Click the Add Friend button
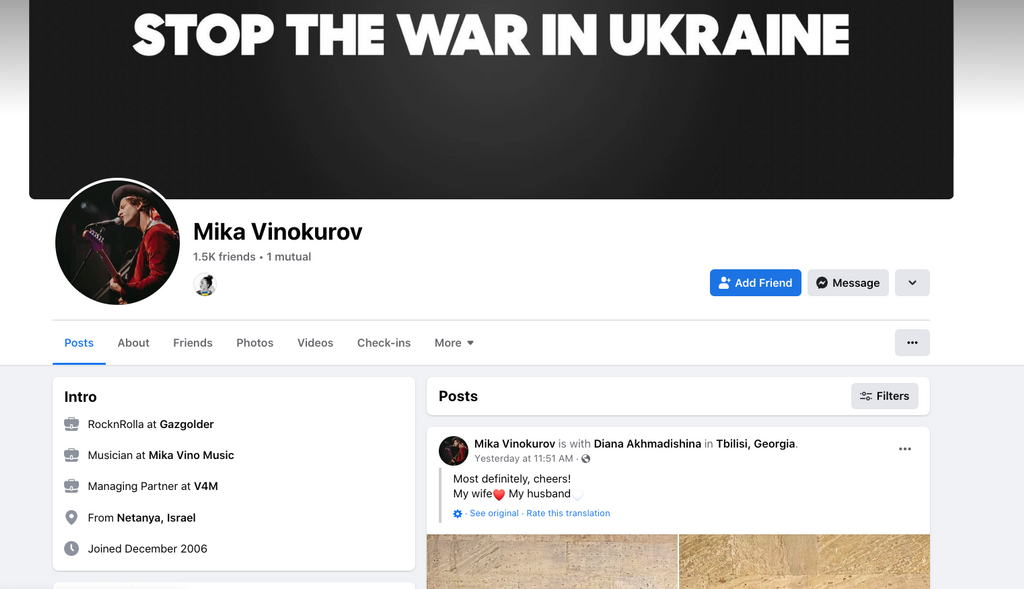Screen dimensions: 1024x589 point(755,283)
